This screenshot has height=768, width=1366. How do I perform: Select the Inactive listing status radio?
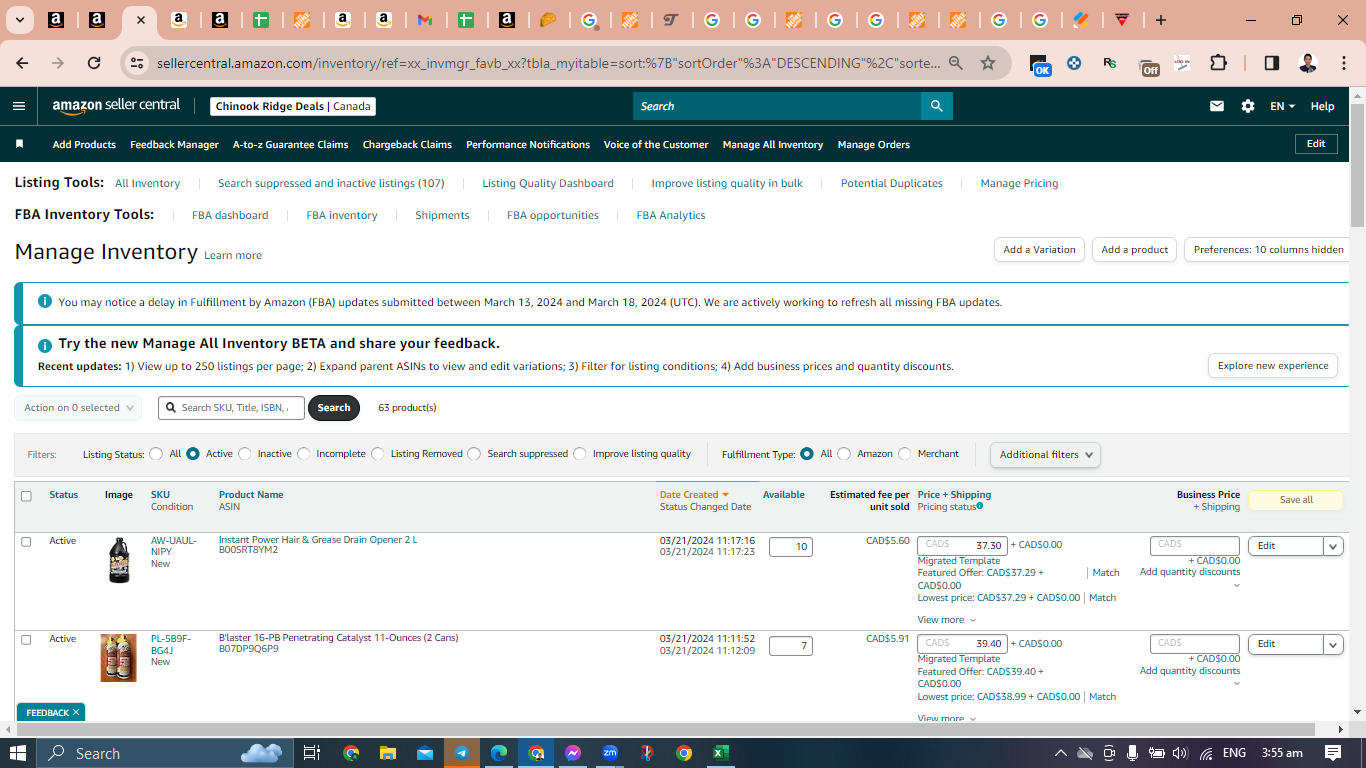pos(245,454)
